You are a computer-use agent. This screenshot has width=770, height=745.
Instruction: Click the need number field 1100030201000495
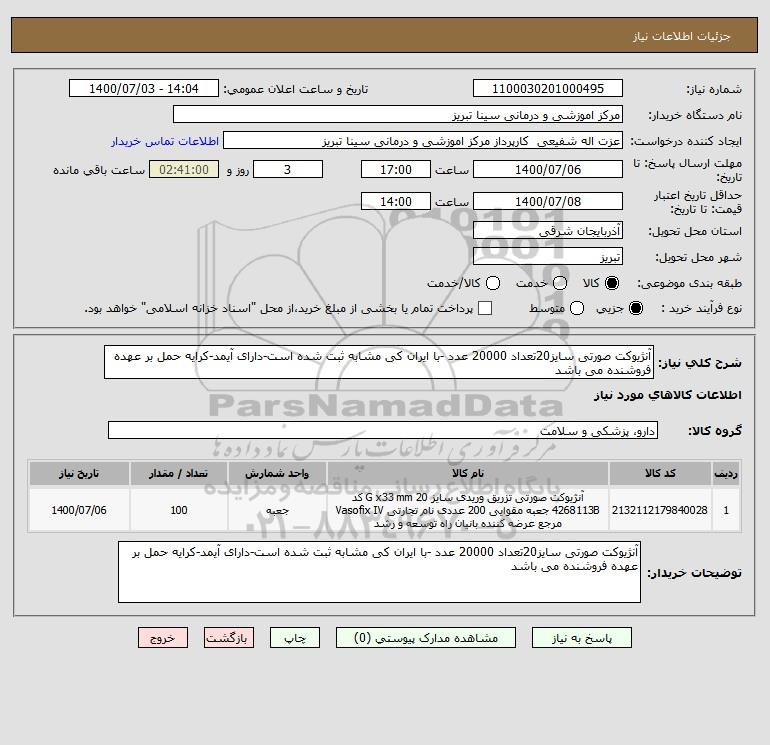click(548, 89)
